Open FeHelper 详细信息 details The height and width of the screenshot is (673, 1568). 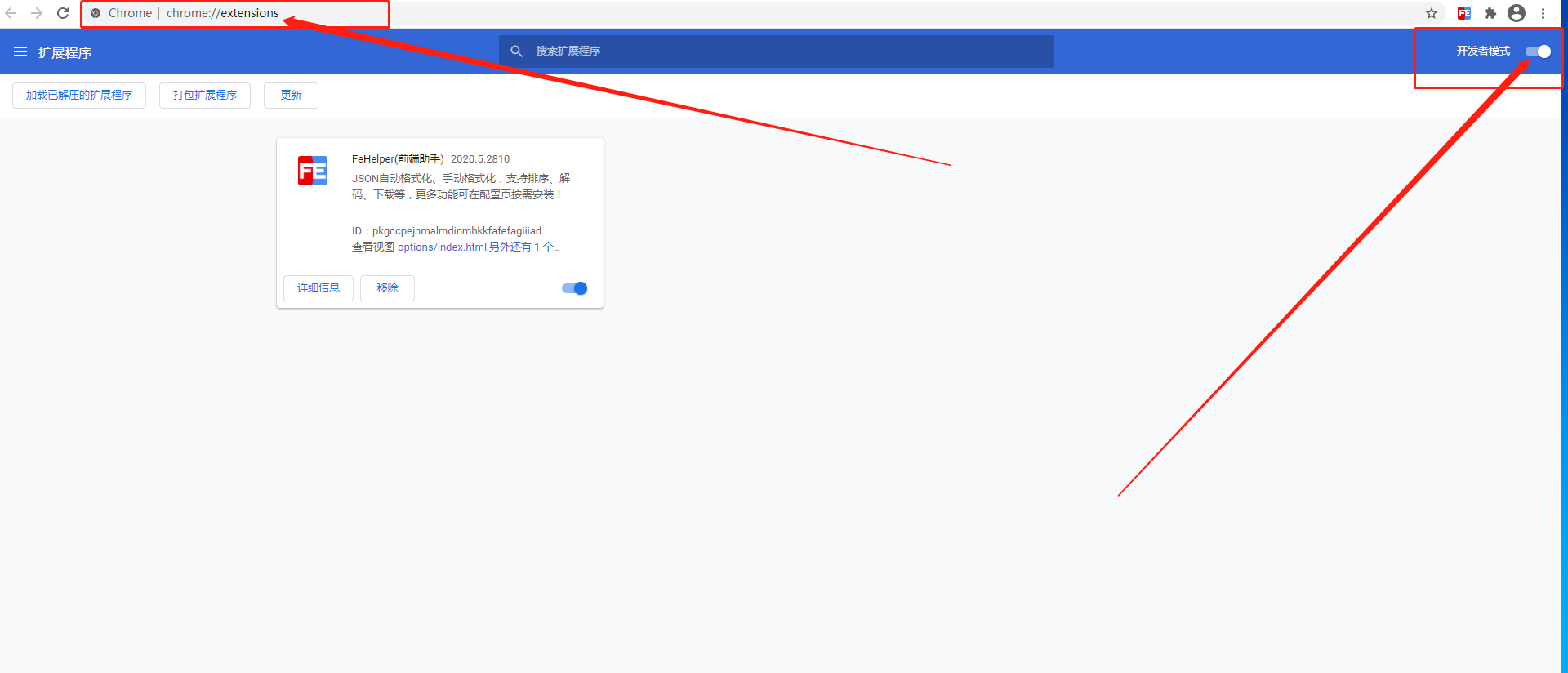(318, 288)
